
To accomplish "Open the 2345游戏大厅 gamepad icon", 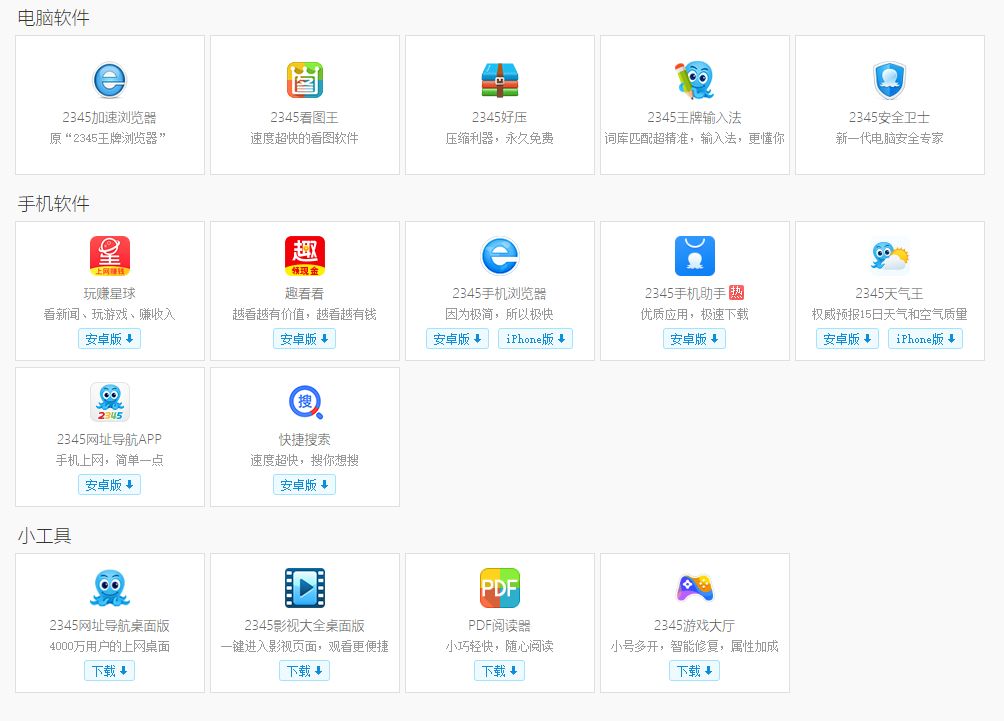I will (x=695, y=588).
